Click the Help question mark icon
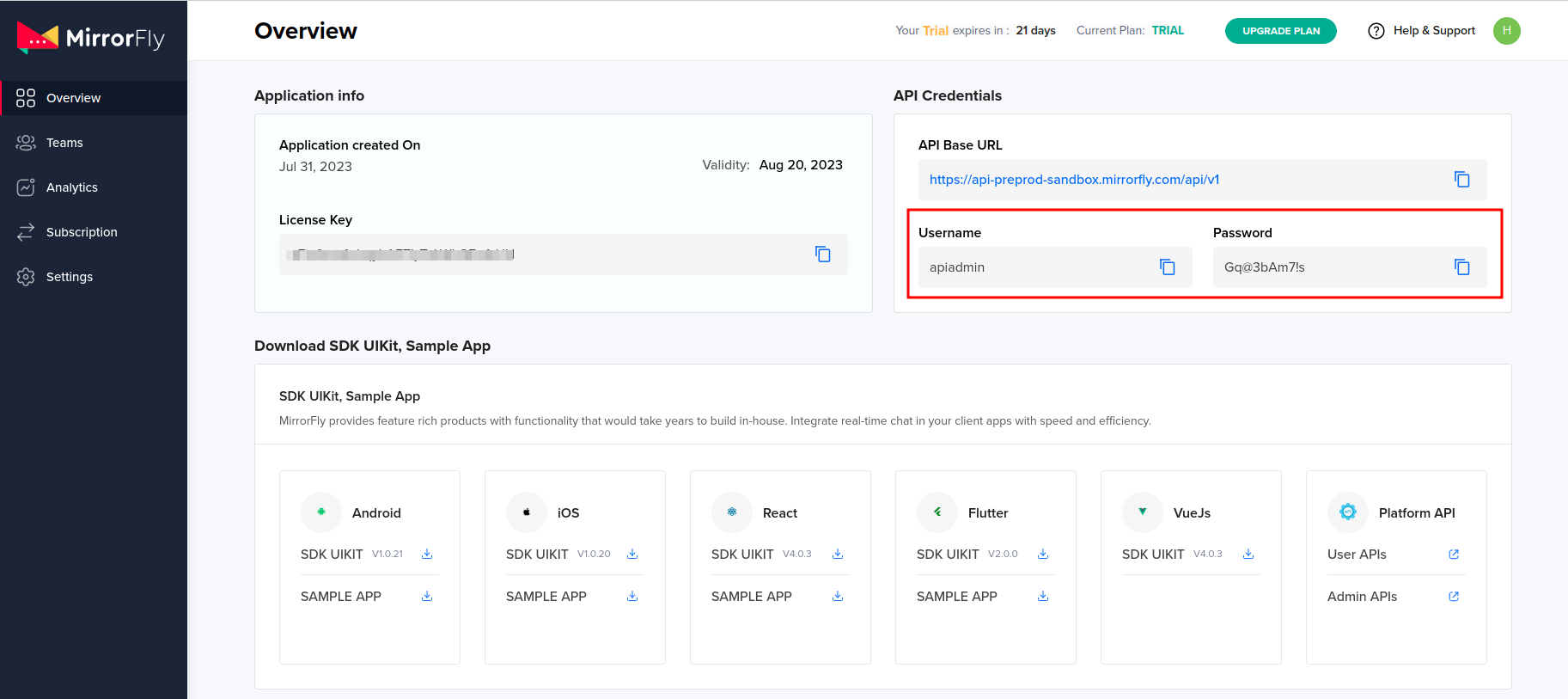Image resolution: width=1568 pixels, height=699 pixels. (x=1376, y=31)
